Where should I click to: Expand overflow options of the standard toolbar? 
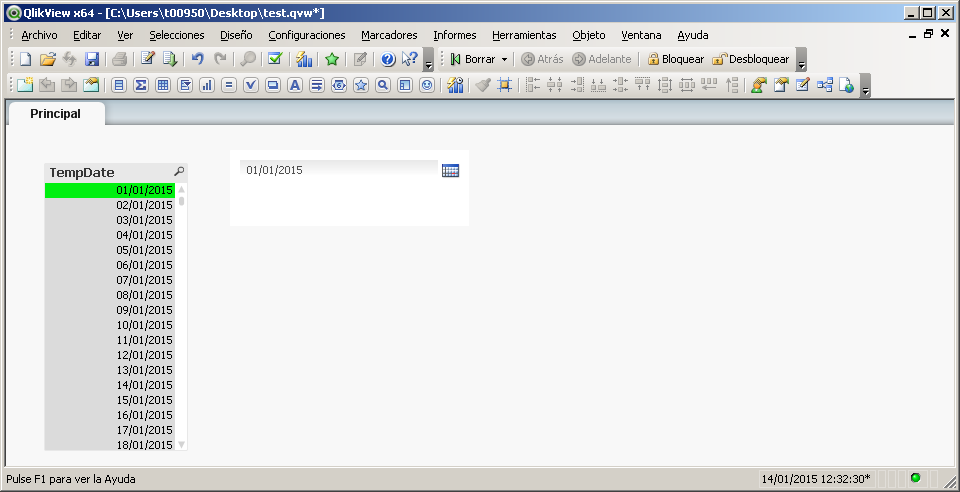[429, 59]
